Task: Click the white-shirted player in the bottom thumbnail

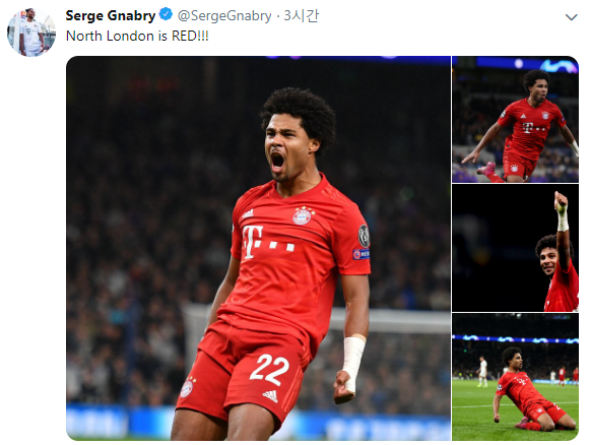Action: 482,371
